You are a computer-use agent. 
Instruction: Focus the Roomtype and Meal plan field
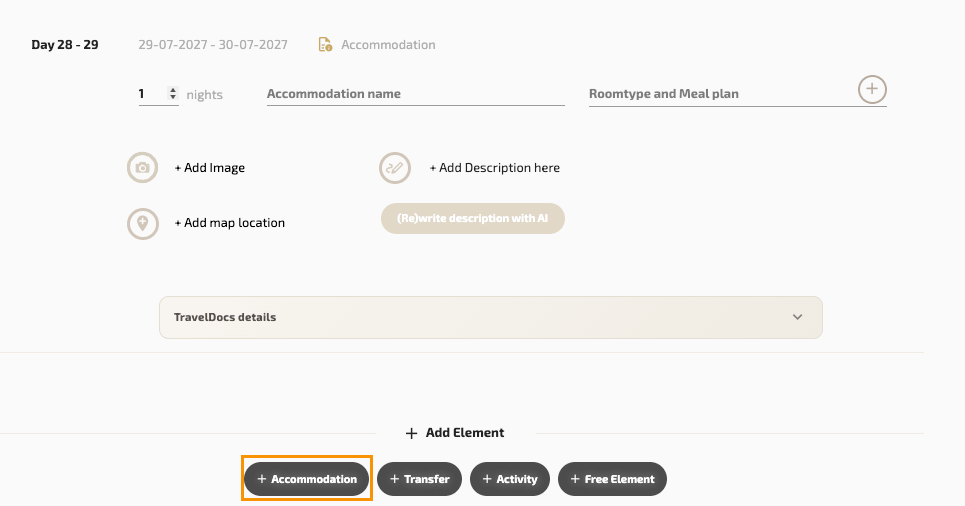pyautogui.click(x=720, y=94)
